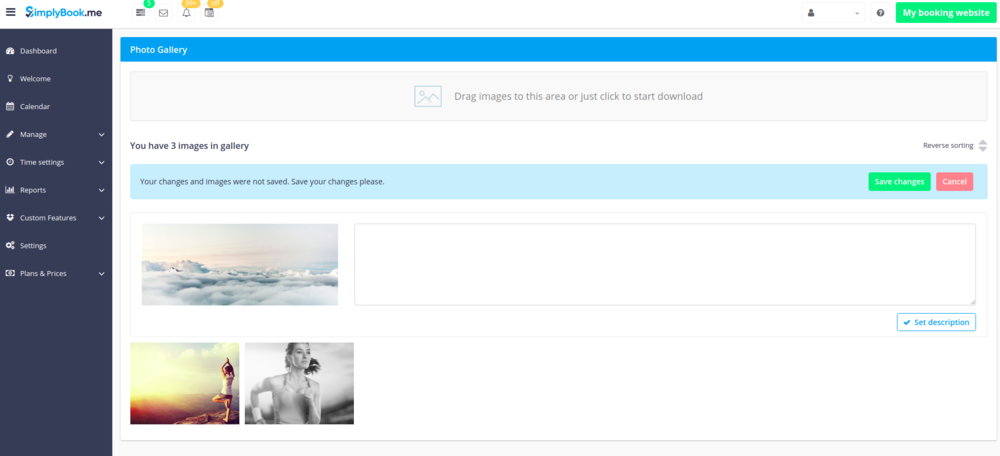Open the help question mark icon
The width and height of the screenshot is (1000, 456).
(x=880, y=13)
